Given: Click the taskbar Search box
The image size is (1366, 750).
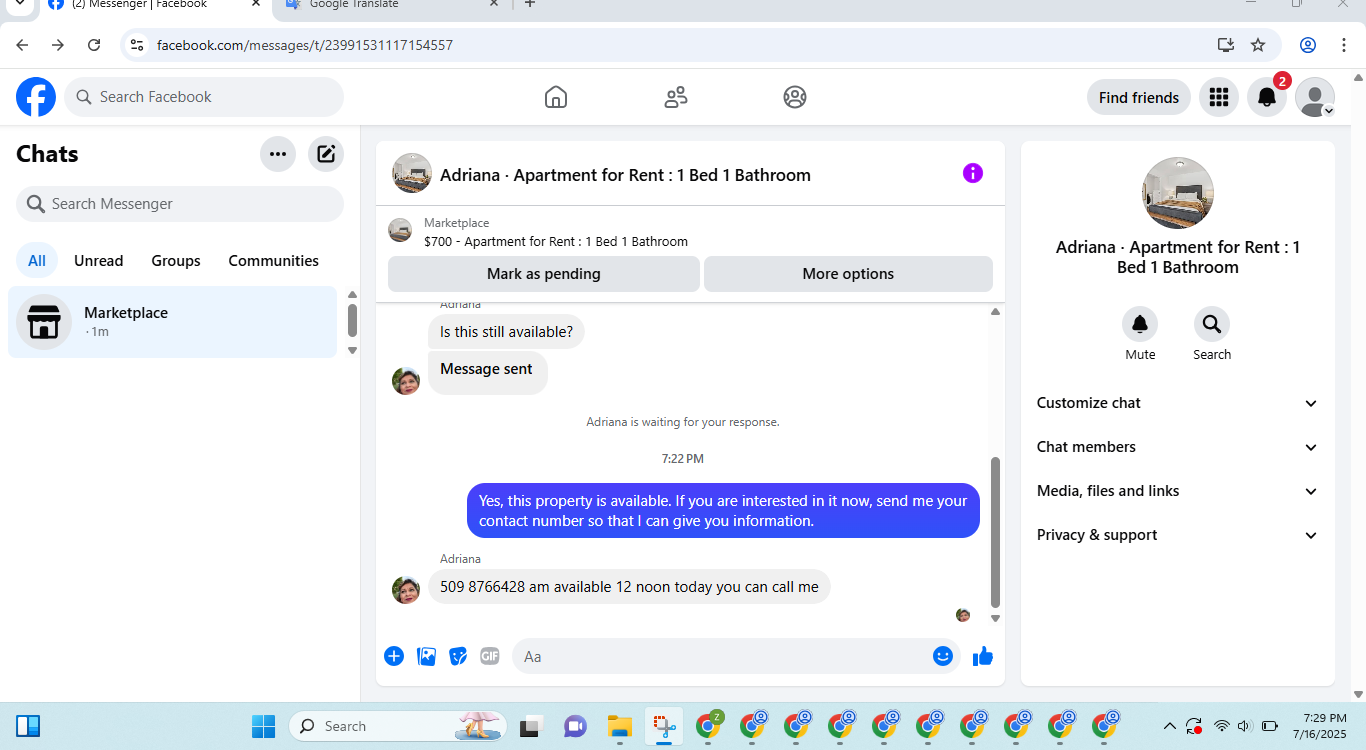Looking at the screenshot, I should tap(398, 726).
